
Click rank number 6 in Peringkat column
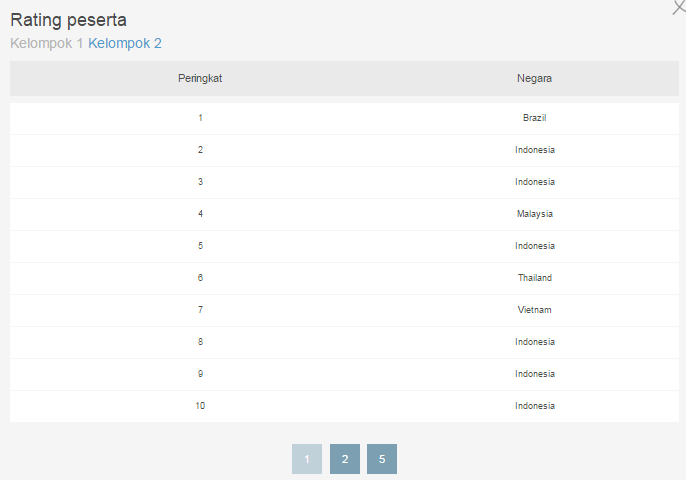coord(200,278)
